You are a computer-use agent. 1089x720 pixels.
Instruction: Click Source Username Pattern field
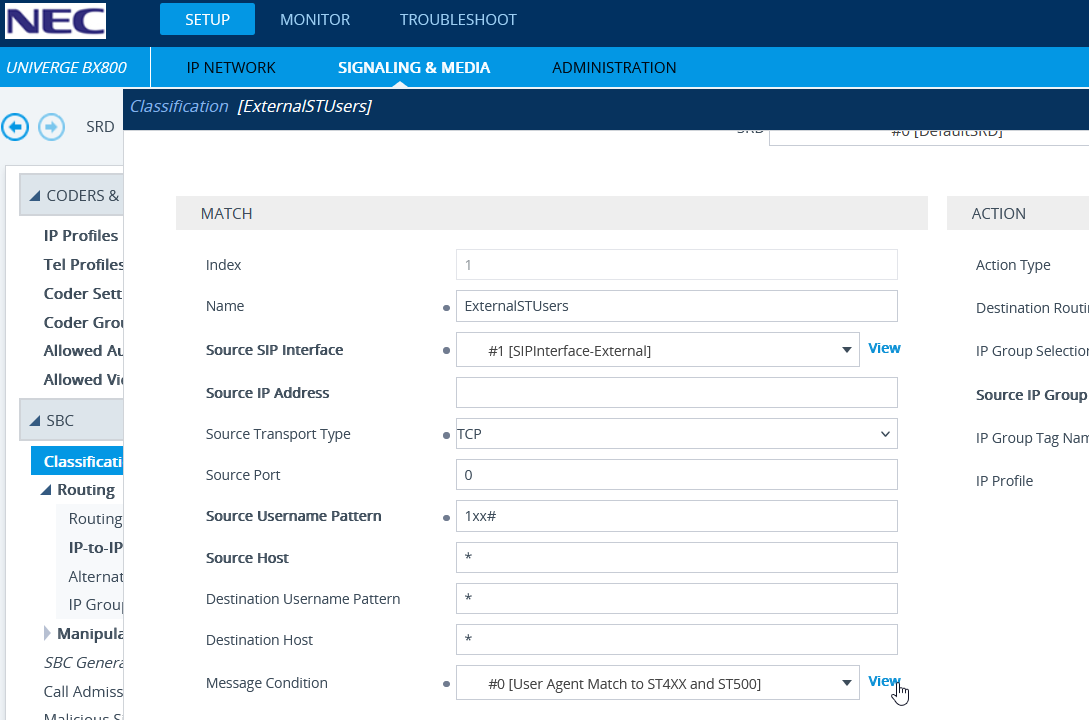pos(676,516)
